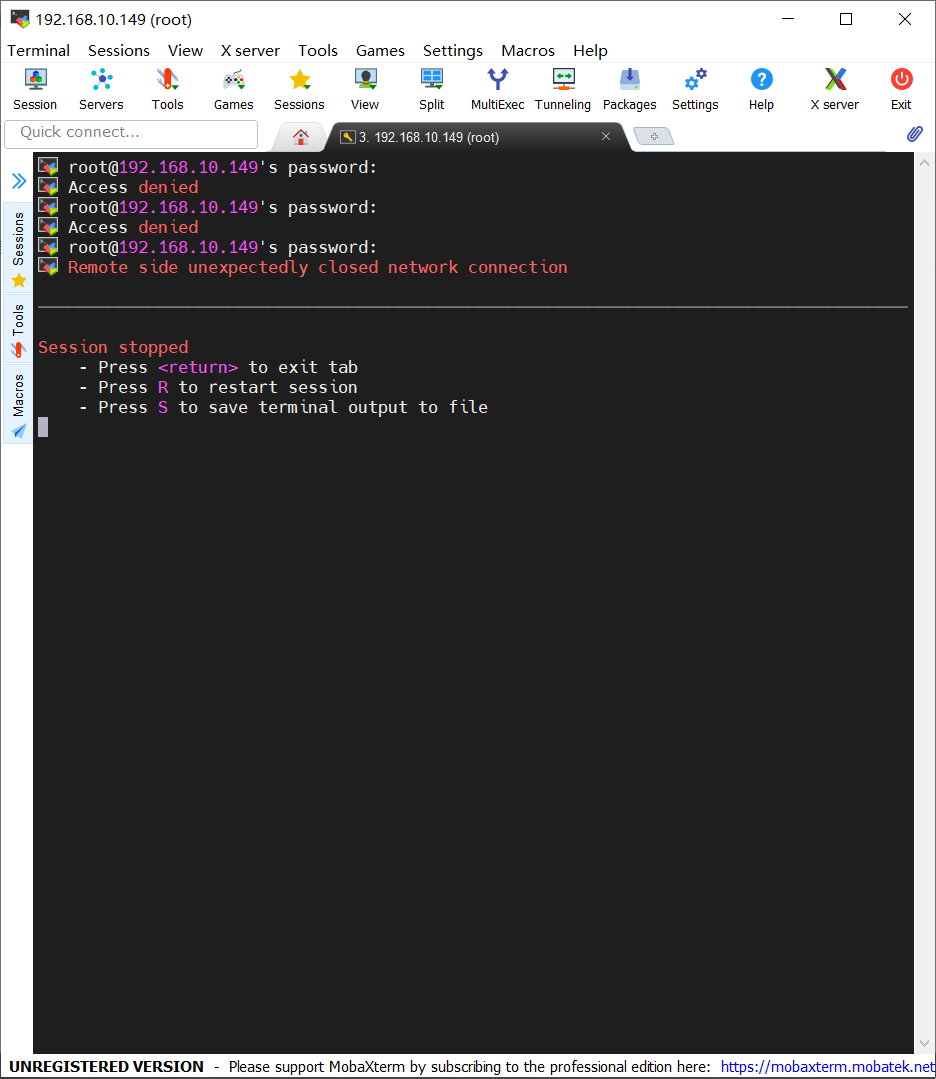Activate the Split terminal icon
Viewport: 936px width, 1079px height.
[x=432, y=89]
